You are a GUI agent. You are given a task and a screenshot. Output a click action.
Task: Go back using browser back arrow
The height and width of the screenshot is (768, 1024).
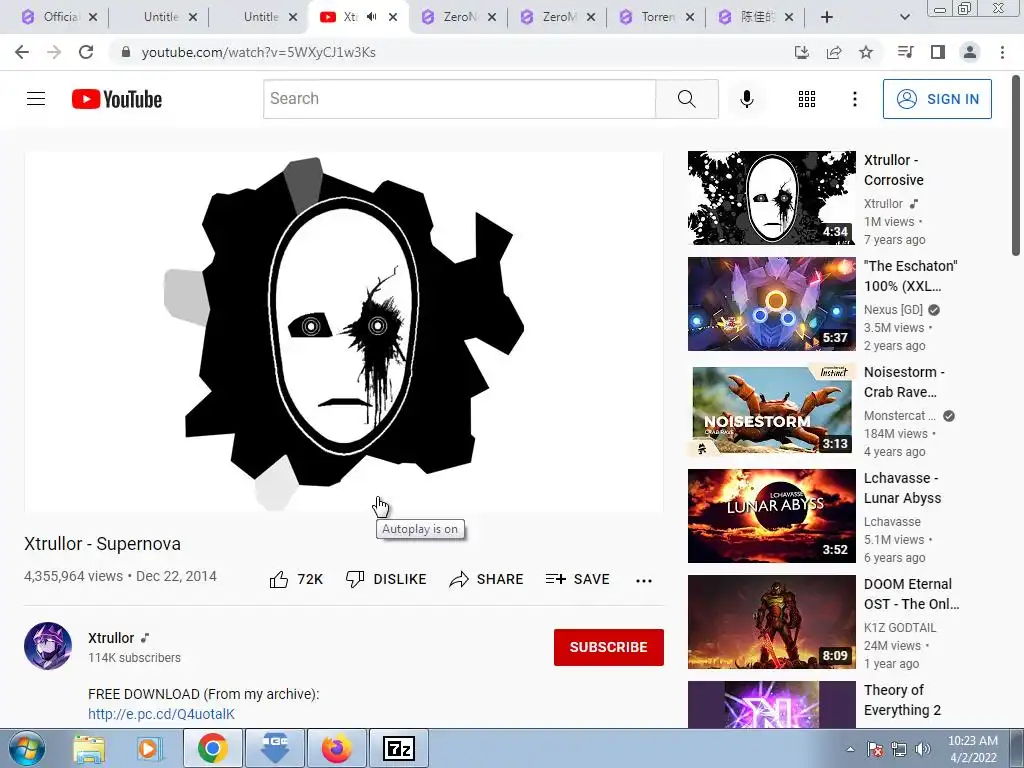coord(22,52)
